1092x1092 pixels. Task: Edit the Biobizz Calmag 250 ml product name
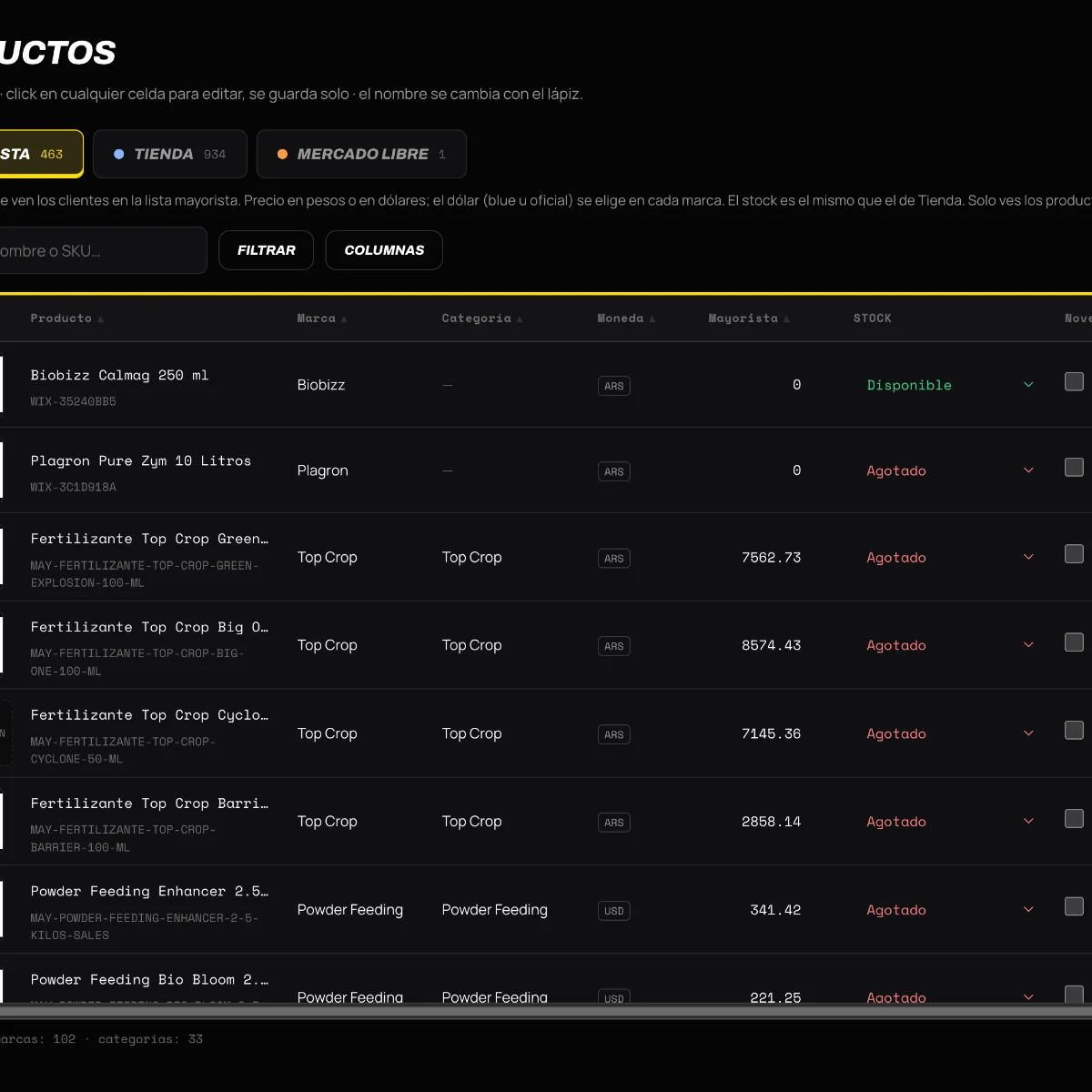point(119,375)
